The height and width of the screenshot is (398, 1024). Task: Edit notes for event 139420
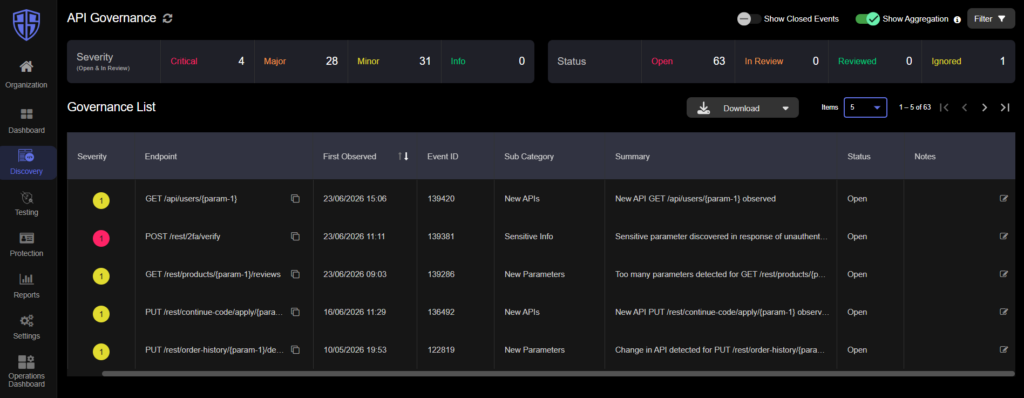pos(1004,199)
